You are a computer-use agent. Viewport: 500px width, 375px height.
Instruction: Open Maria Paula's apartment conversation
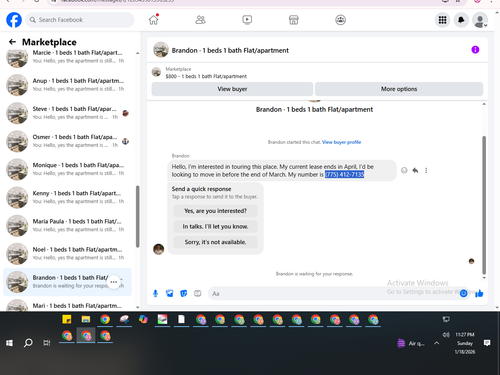(x=67, y=225)
